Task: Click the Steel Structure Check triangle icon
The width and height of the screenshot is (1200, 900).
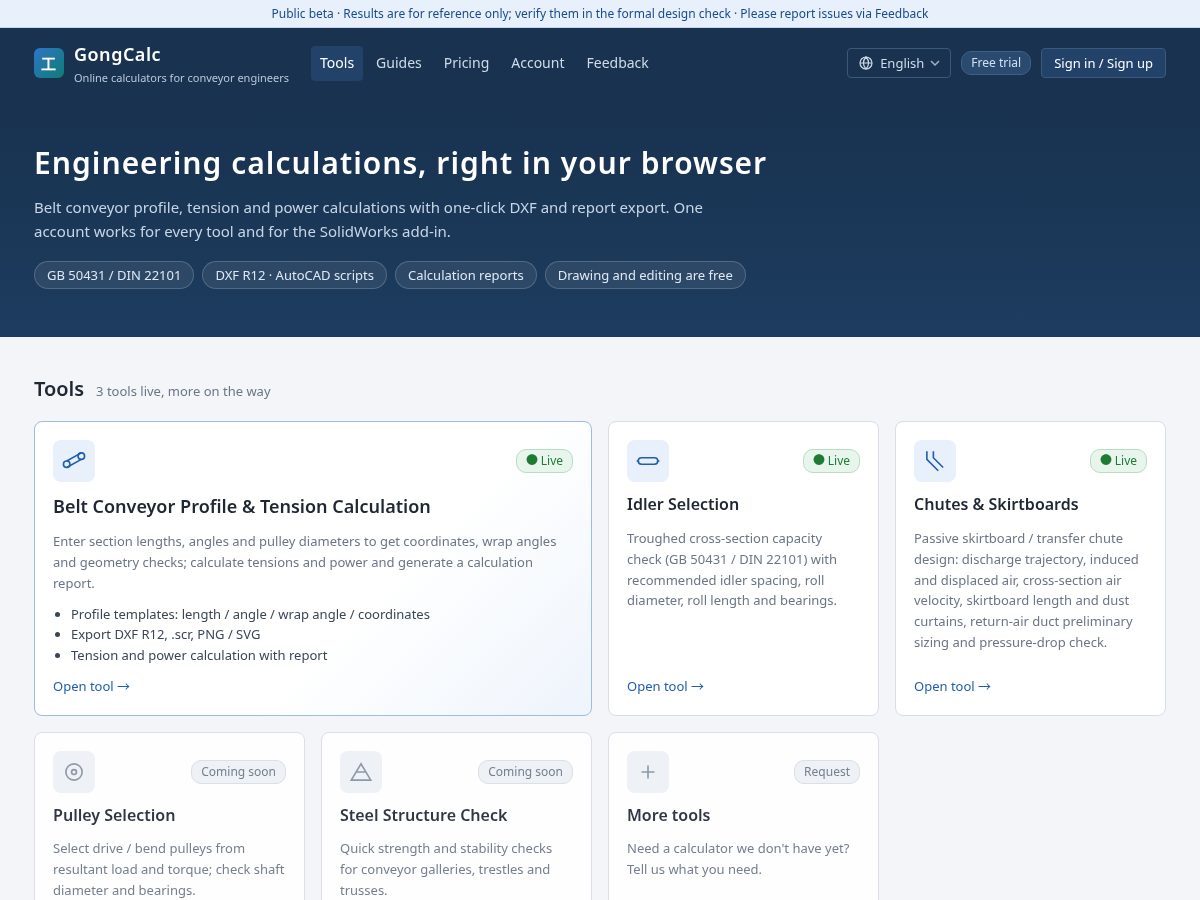Action: point(361,772)
